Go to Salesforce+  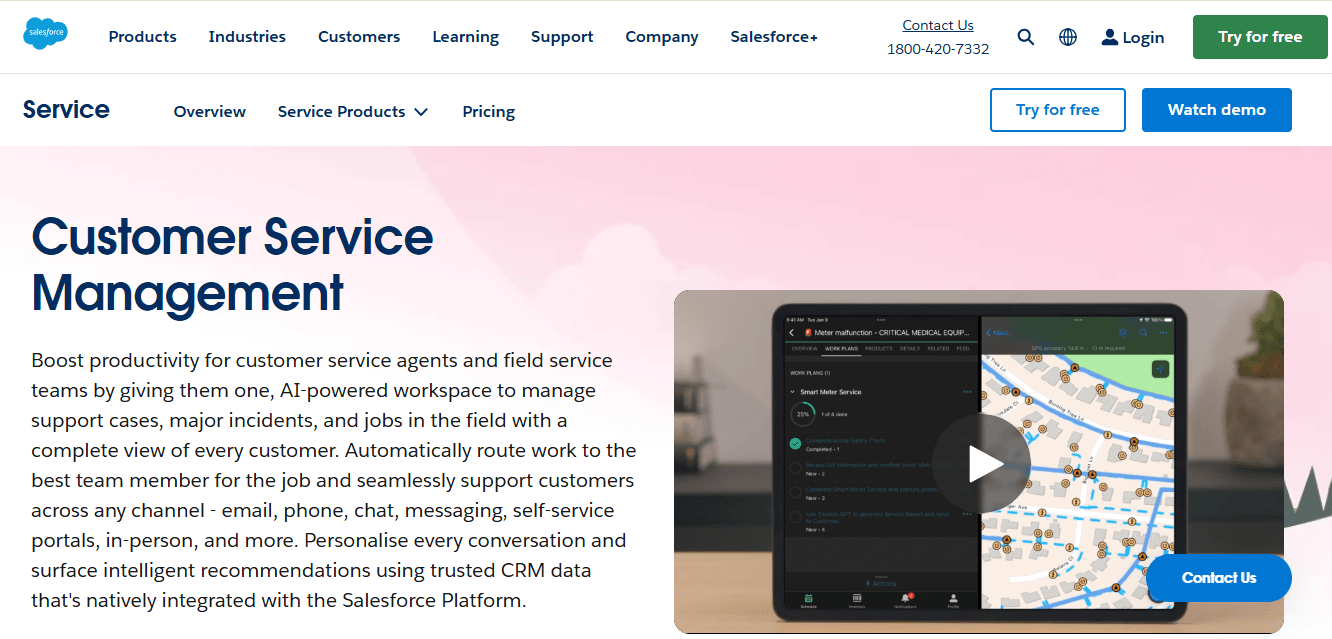[774, 37]
